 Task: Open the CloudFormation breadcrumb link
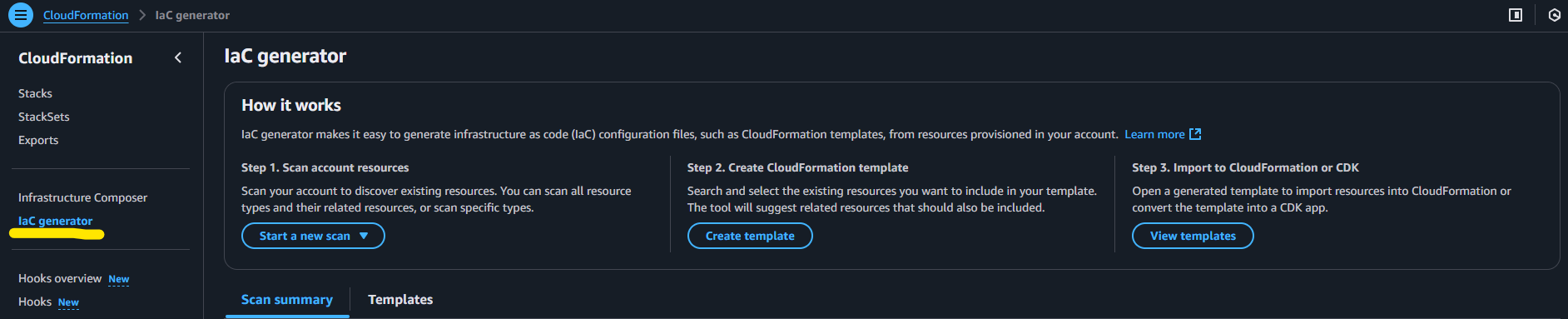coord(86,15)
